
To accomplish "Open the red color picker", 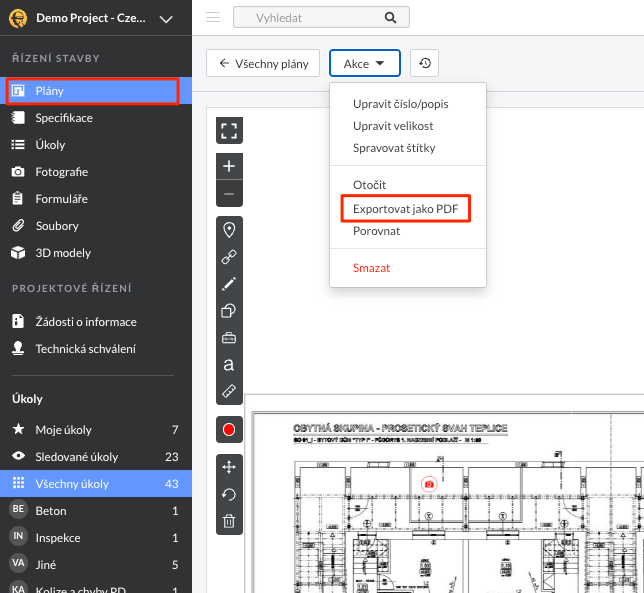I will [229, 430].
